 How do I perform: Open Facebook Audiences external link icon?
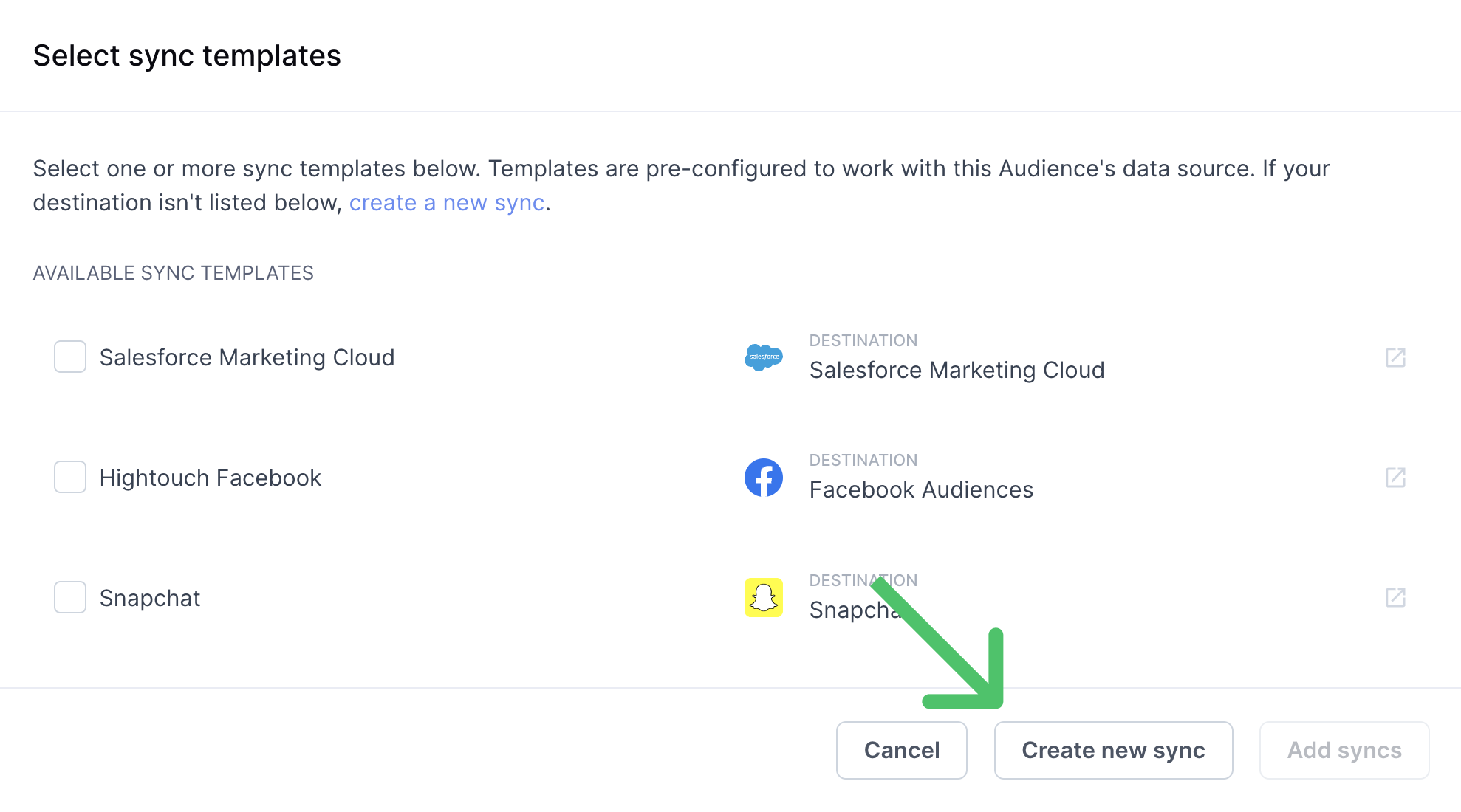coord(1395,478)
